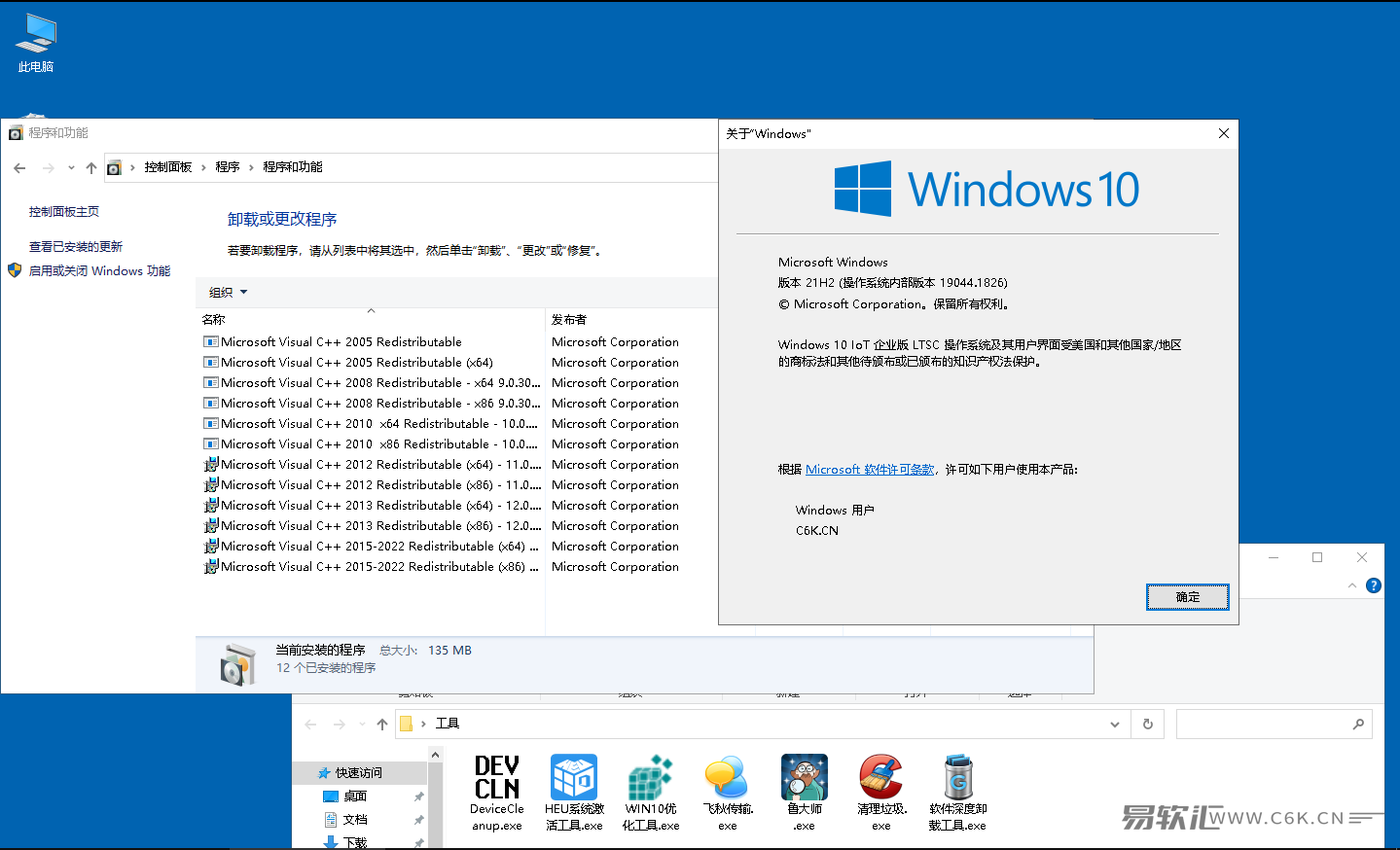
Task: Select Visual C++ 2008 Redistributable - x86 row
Action: tap(372, 404)
